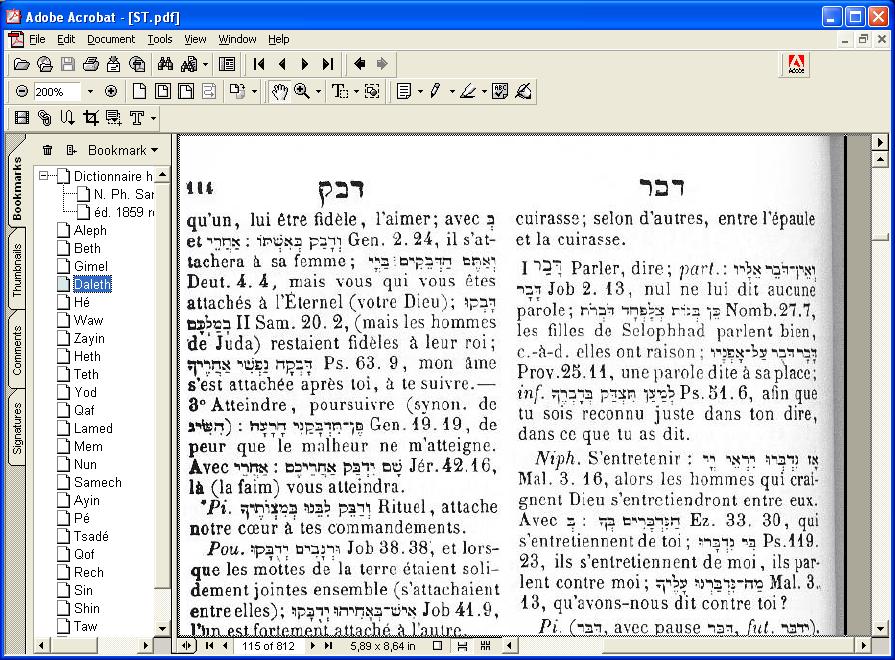Select the Zoom In magnifier tool
This screenshot has height=660, width=895.
(x=301, y=91)
